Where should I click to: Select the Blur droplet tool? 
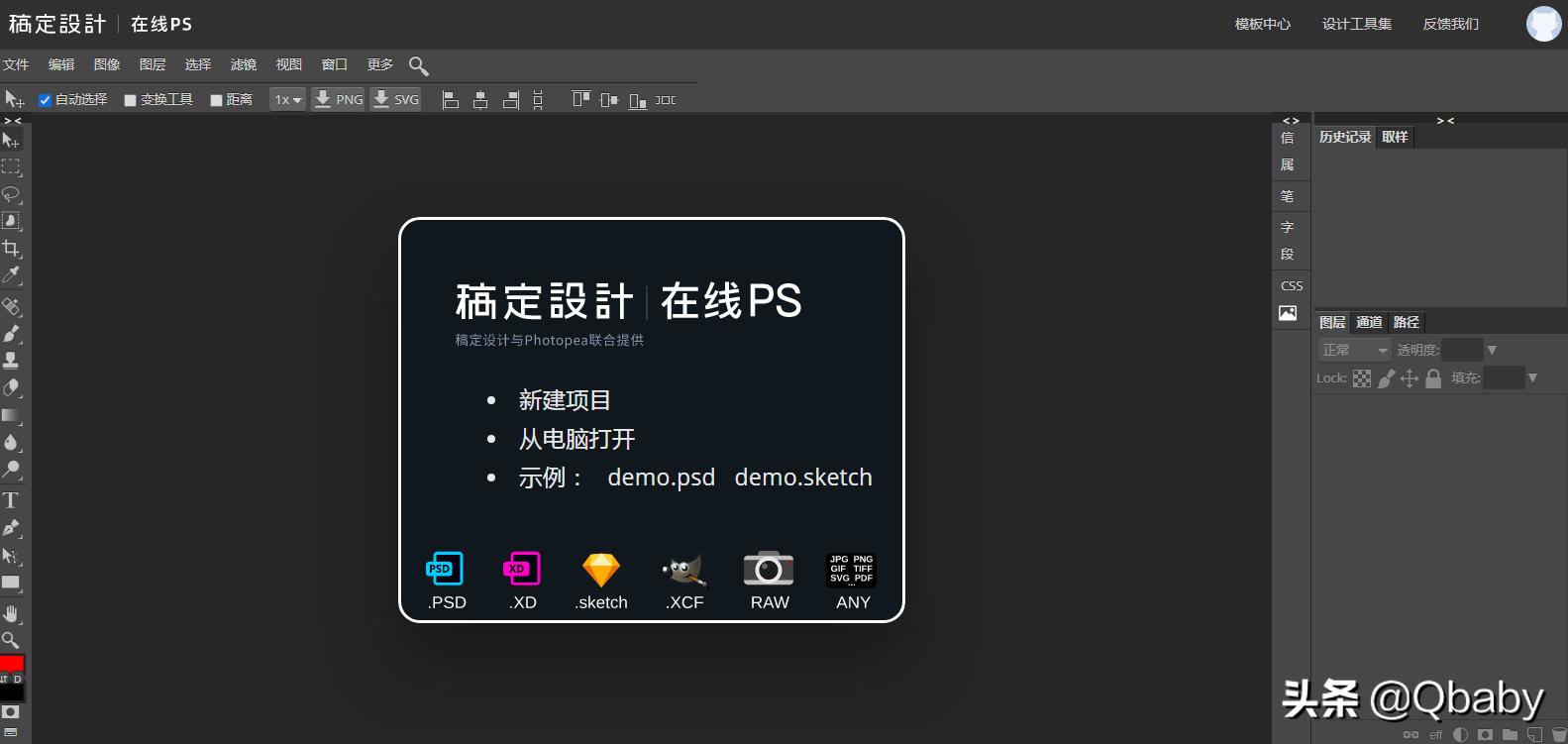11,442
